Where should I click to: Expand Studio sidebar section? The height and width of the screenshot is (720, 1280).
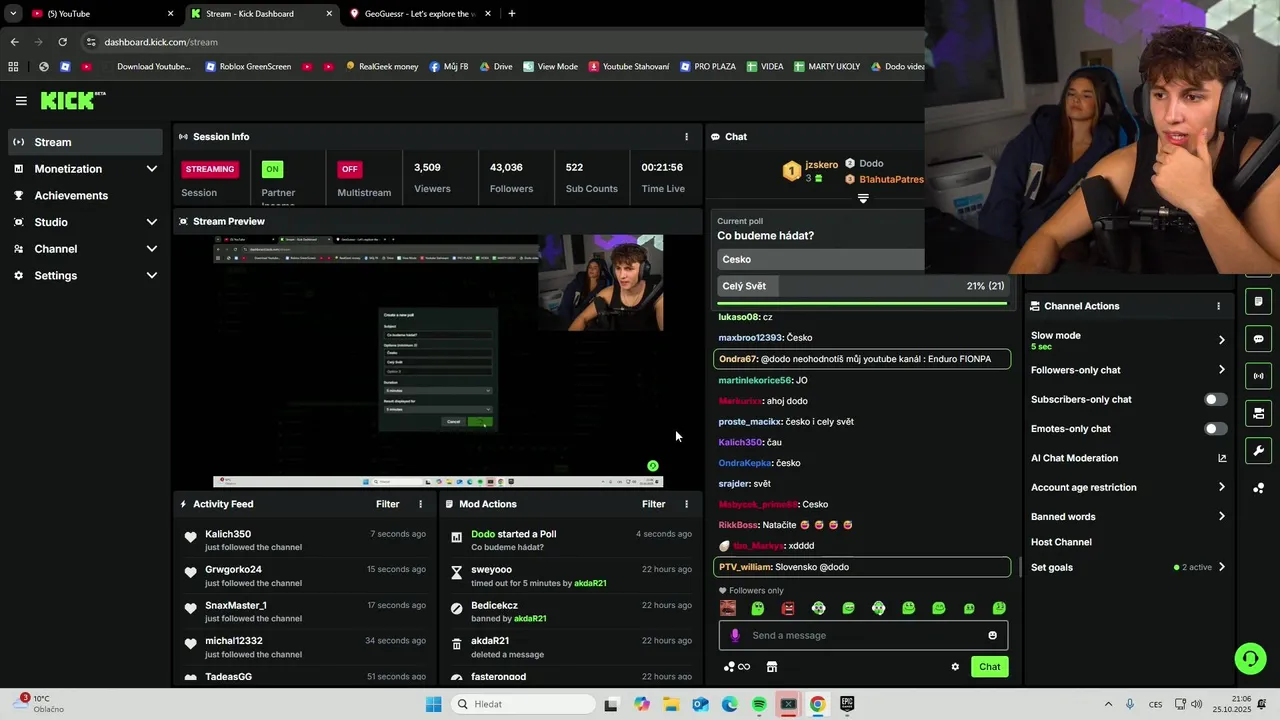point(152,222)
